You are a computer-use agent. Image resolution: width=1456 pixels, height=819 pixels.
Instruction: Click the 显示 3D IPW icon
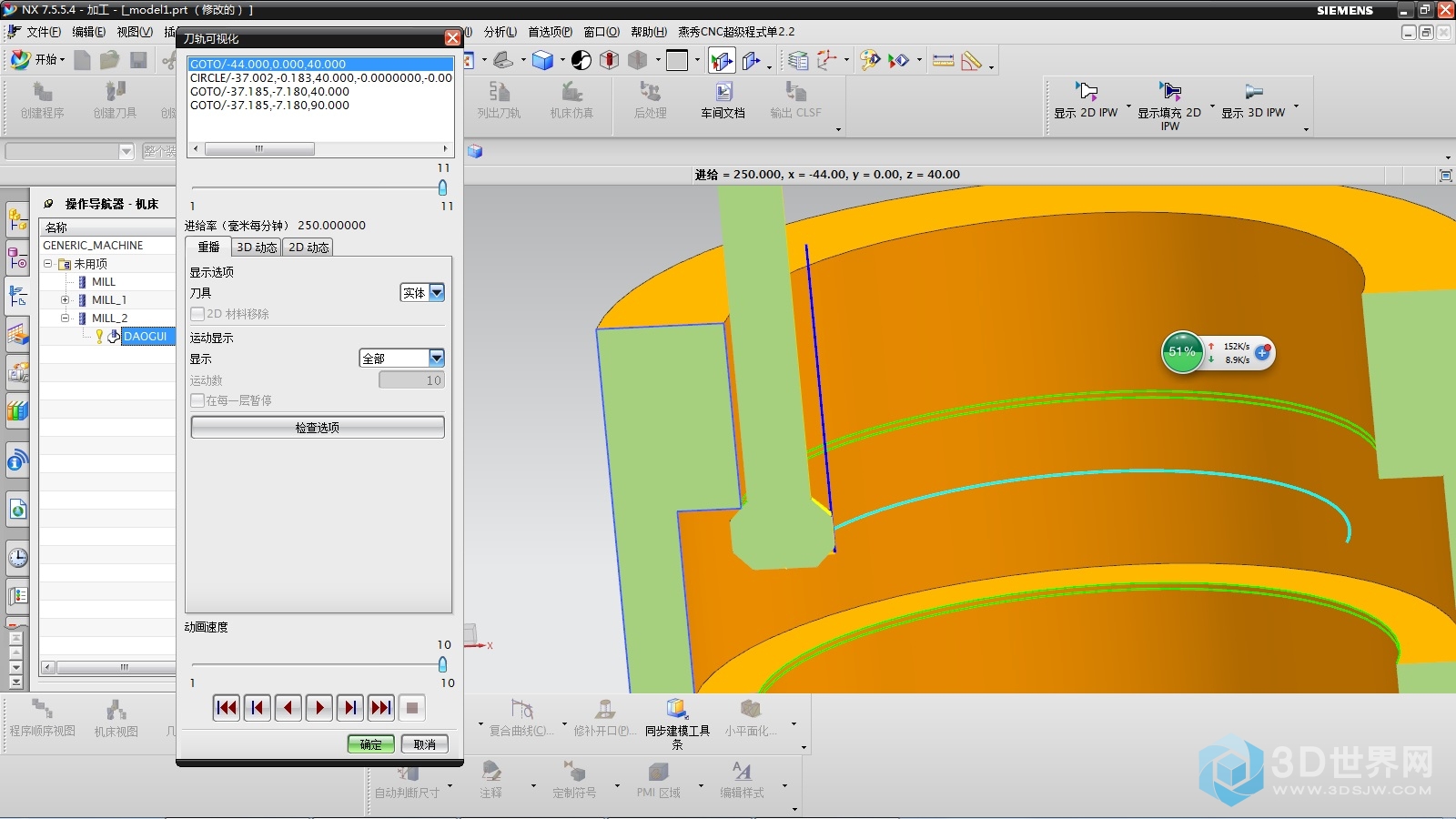click(x=1253, y=92)
